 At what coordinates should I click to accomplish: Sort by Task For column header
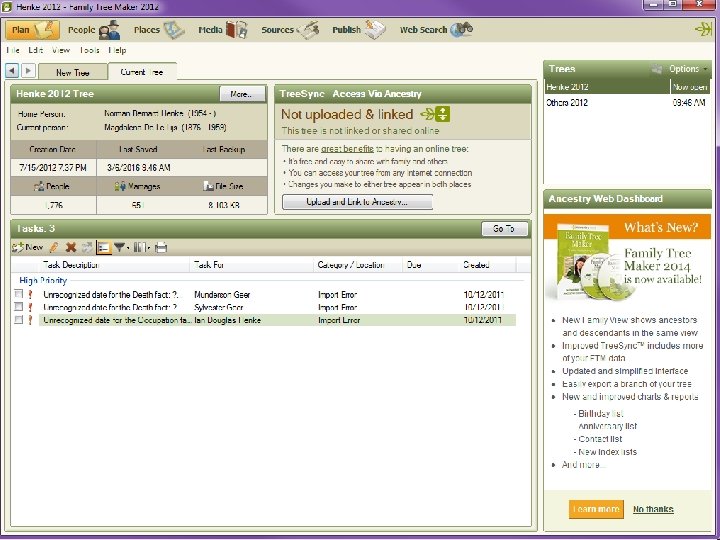pos(251,265)
